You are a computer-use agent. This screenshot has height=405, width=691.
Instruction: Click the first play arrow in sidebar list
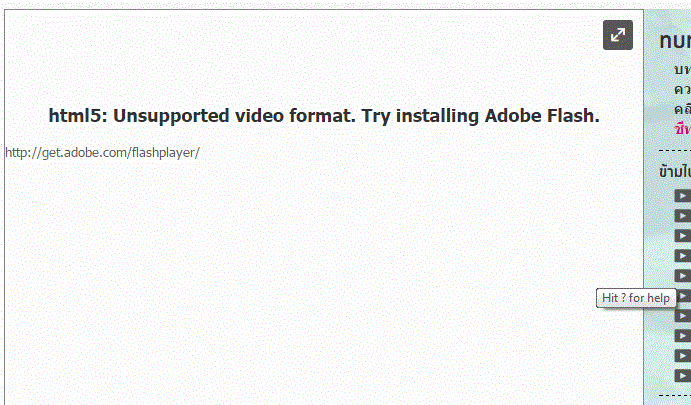tap(682, 196)
